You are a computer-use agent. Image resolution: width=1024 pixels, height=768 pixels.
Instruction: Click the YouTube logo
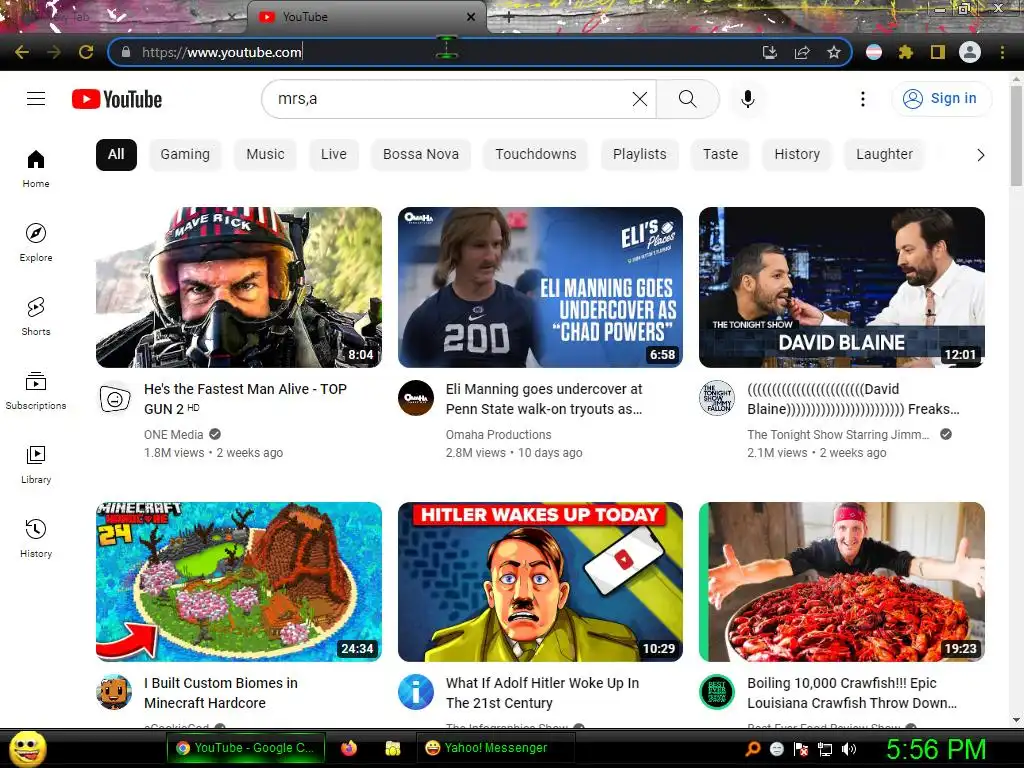click(x=117, y=99)
